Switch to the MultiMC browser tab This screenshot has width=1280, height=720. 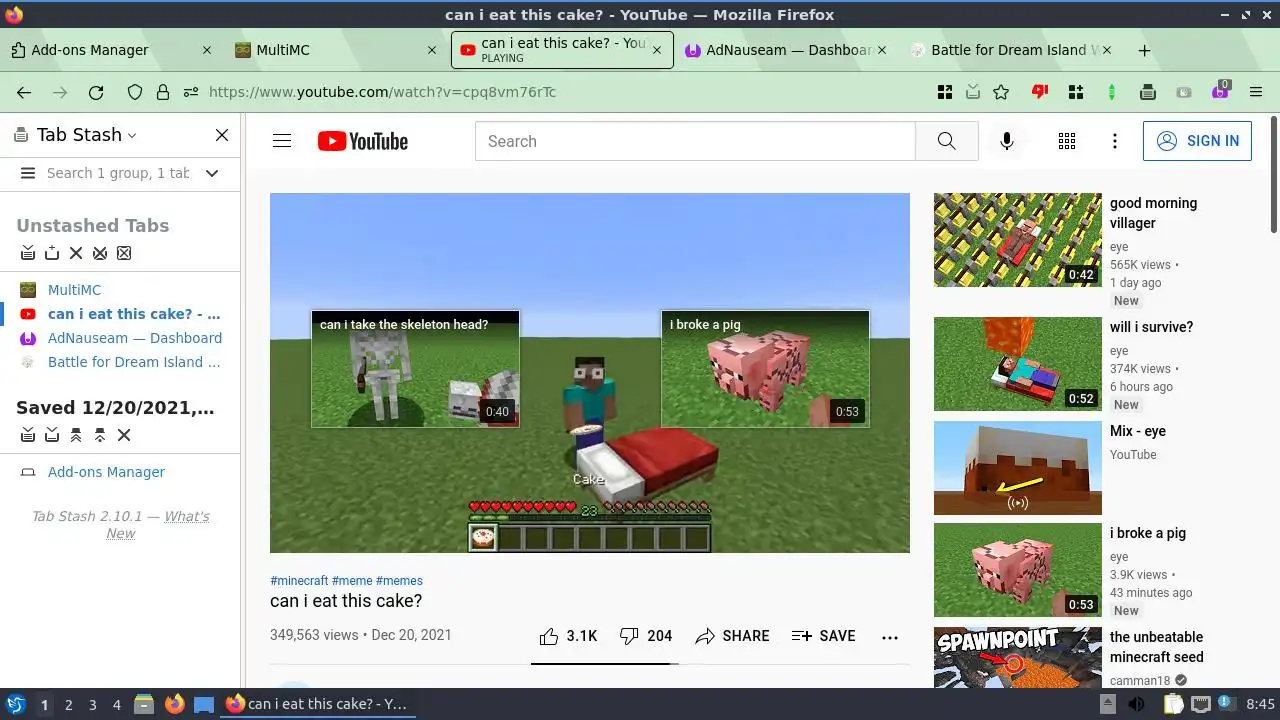335,50
